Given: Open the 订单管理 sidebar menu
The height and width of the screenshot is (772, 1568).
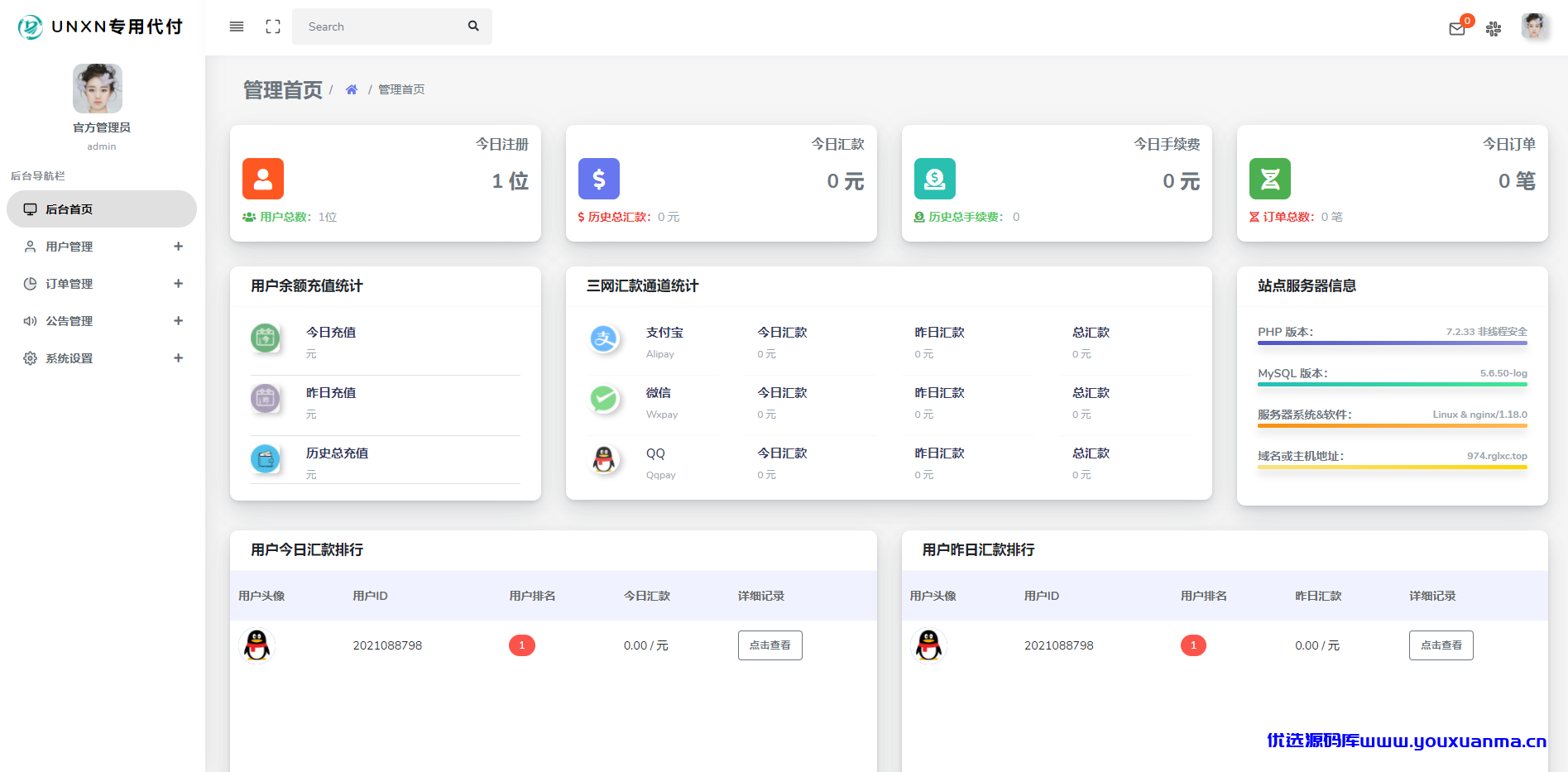Looking at the screenshot, I should 102,284.
